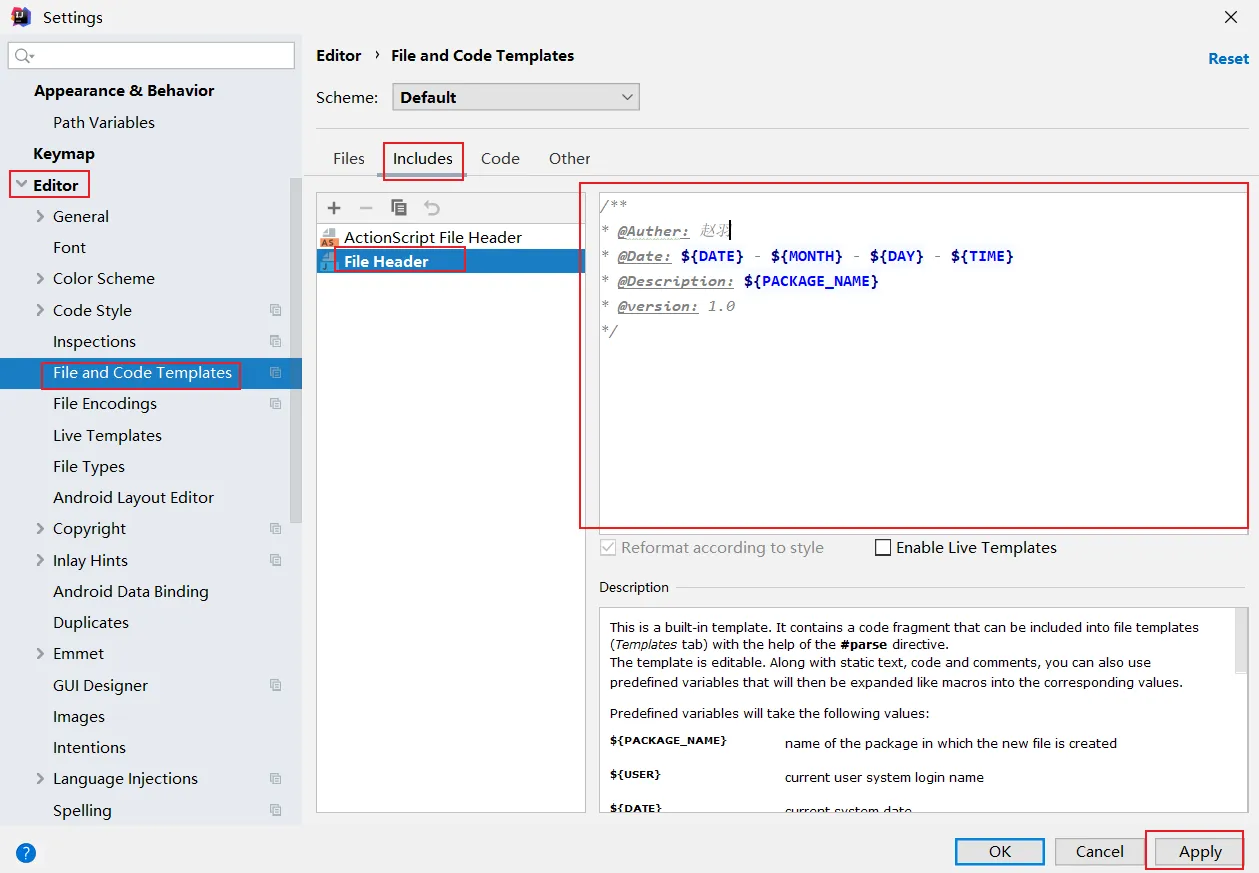This screenshot has height=873, width=1259.
Task: Click the reset to default arrow icon
Action: pos(431,208)
